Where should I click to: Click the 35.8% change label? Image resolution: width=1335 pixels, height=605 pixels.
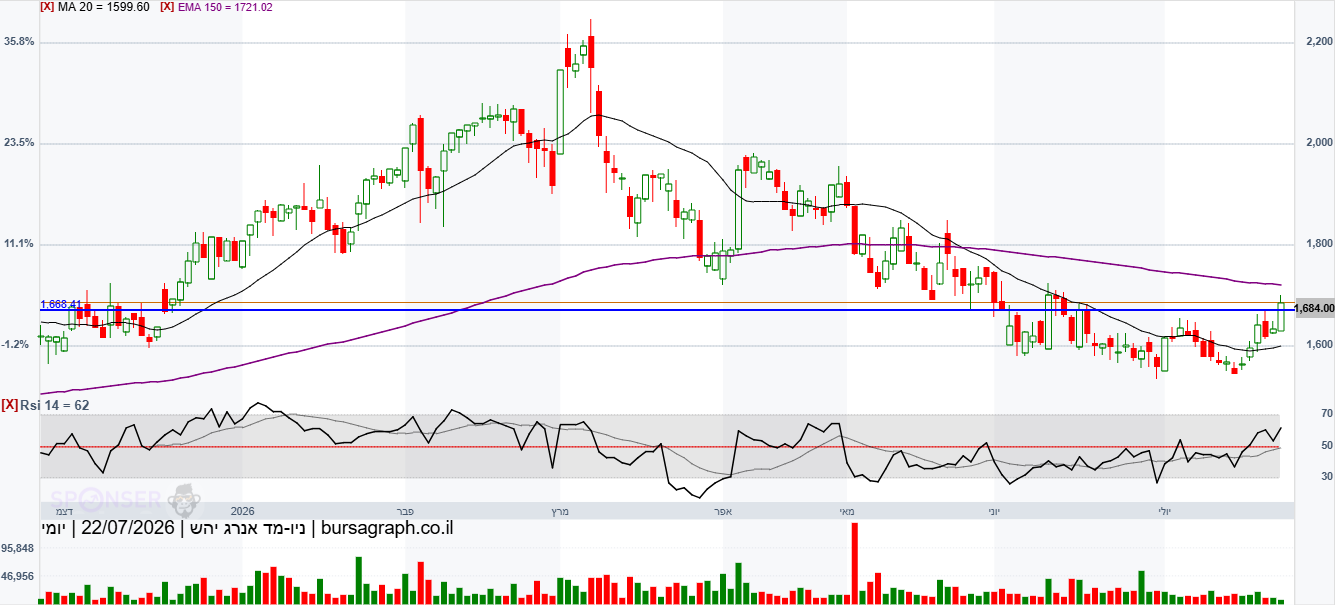(x=20, y=42)
